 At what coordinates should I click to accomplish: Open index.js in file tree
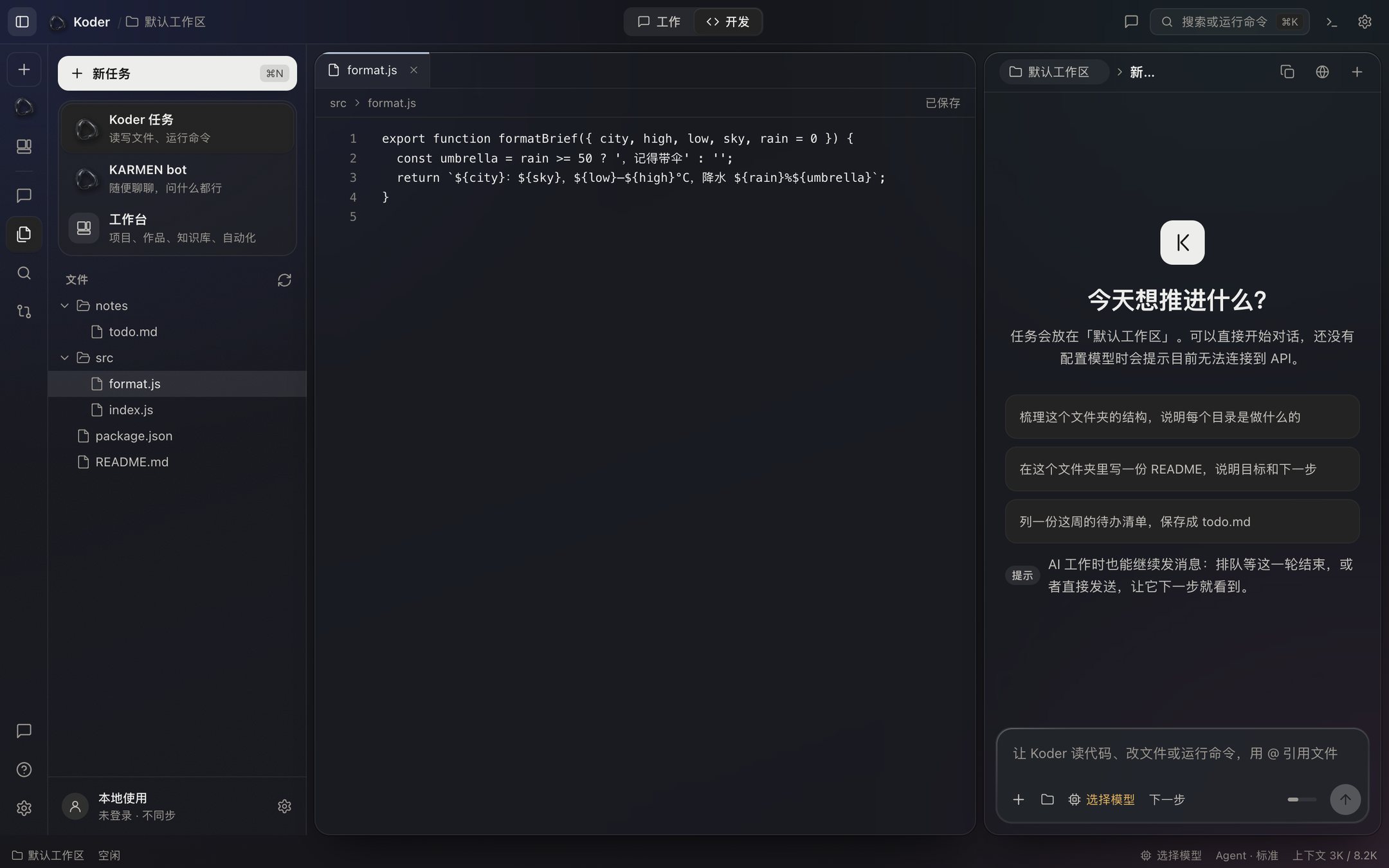click(x=177, y=410)
